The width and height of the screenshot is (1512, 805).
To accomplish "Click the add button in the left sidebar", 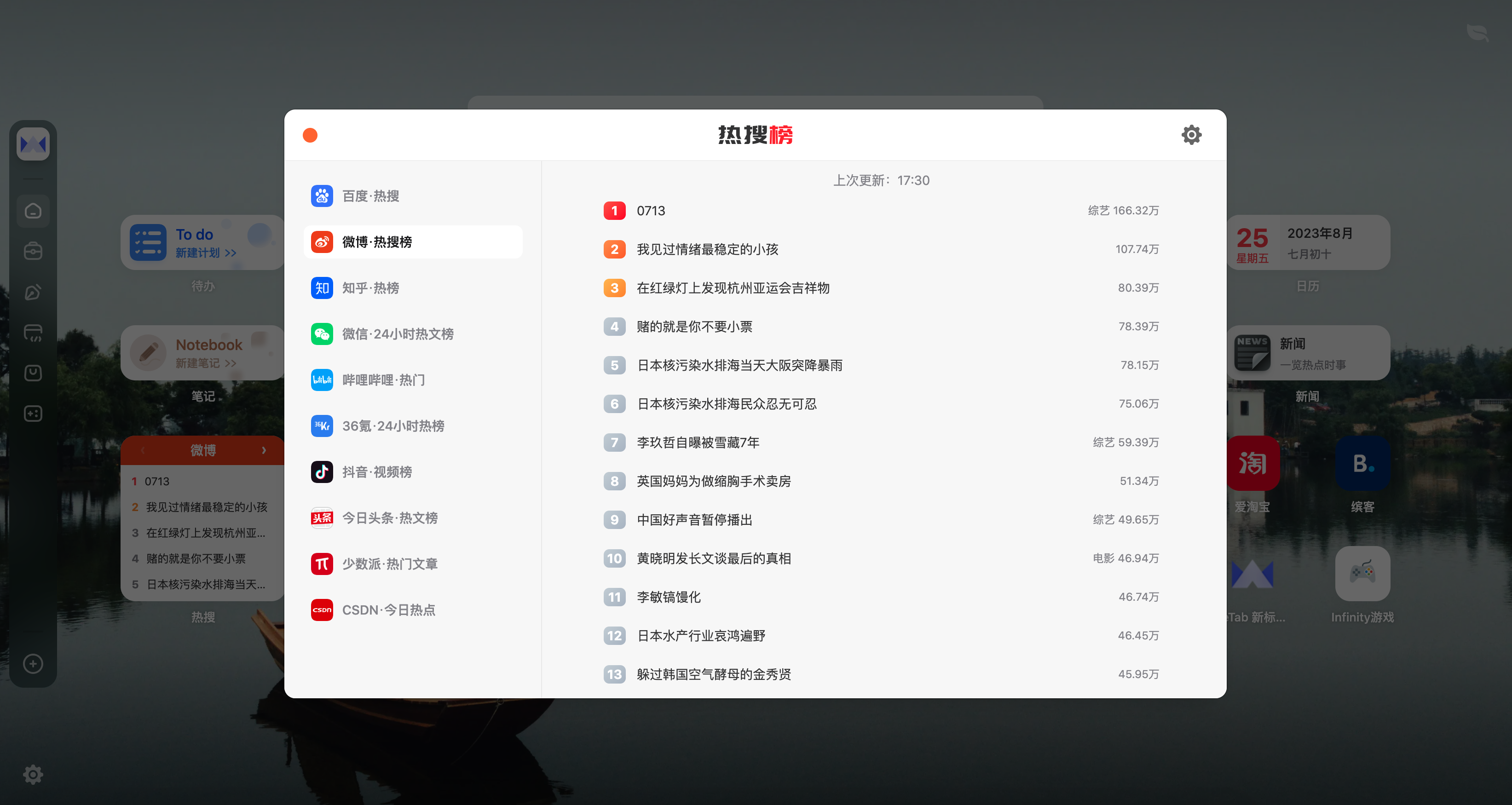I will 33,664.
